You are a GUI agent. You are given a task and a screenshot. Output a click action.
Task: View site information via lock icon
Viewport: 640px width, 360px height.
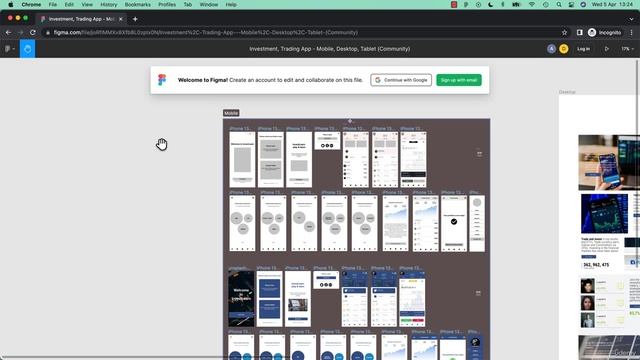click(48, 33)
